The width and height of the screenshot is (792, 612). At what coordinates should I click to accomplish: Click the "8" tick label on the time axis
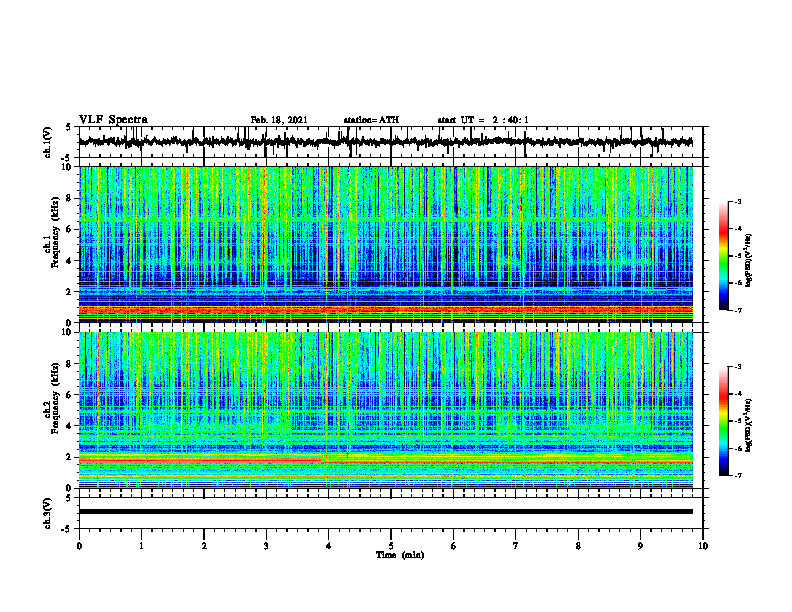pyautogui.click(x=578, y=546)
